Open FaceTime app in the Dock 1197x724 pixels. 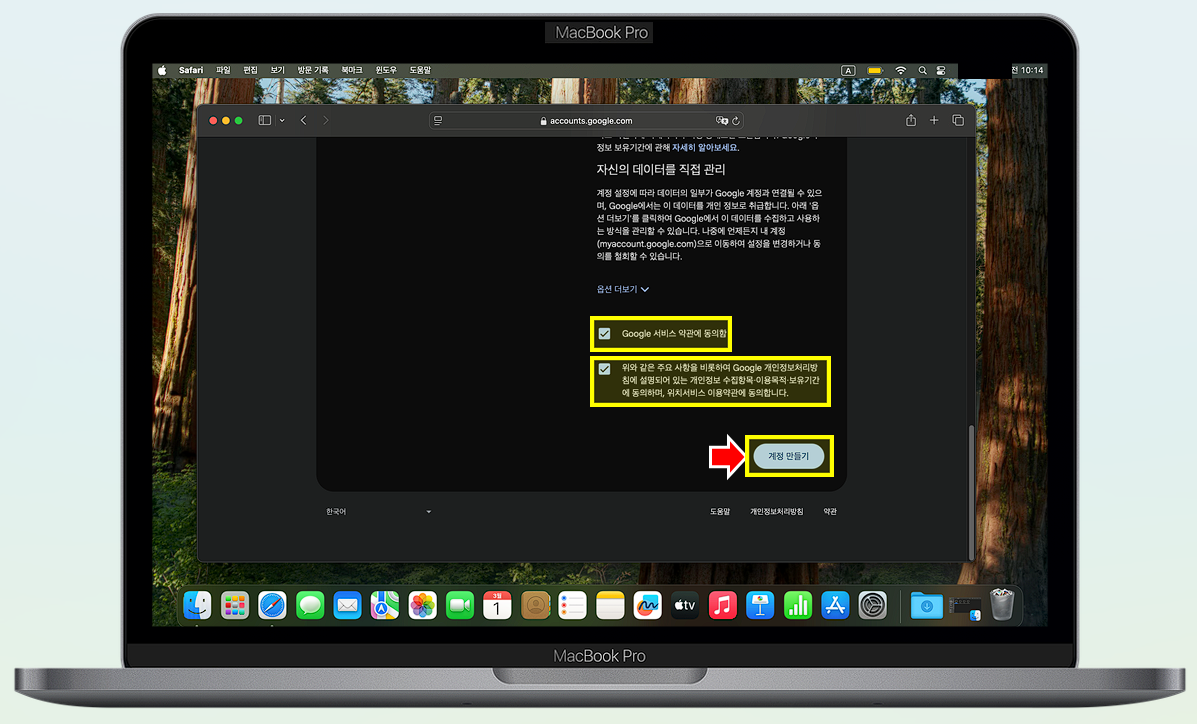click(x=460, y=606)
